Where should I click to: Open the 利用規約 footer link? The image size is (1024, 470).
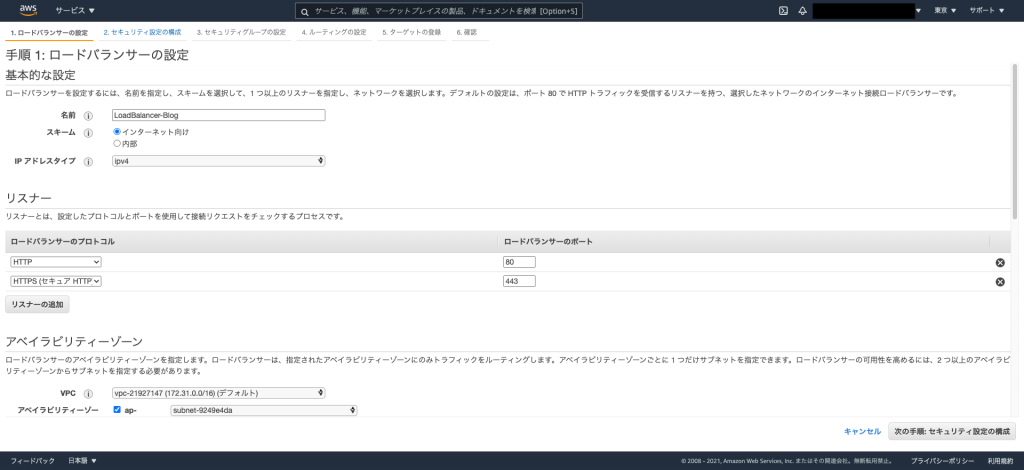coord(1000,461)
